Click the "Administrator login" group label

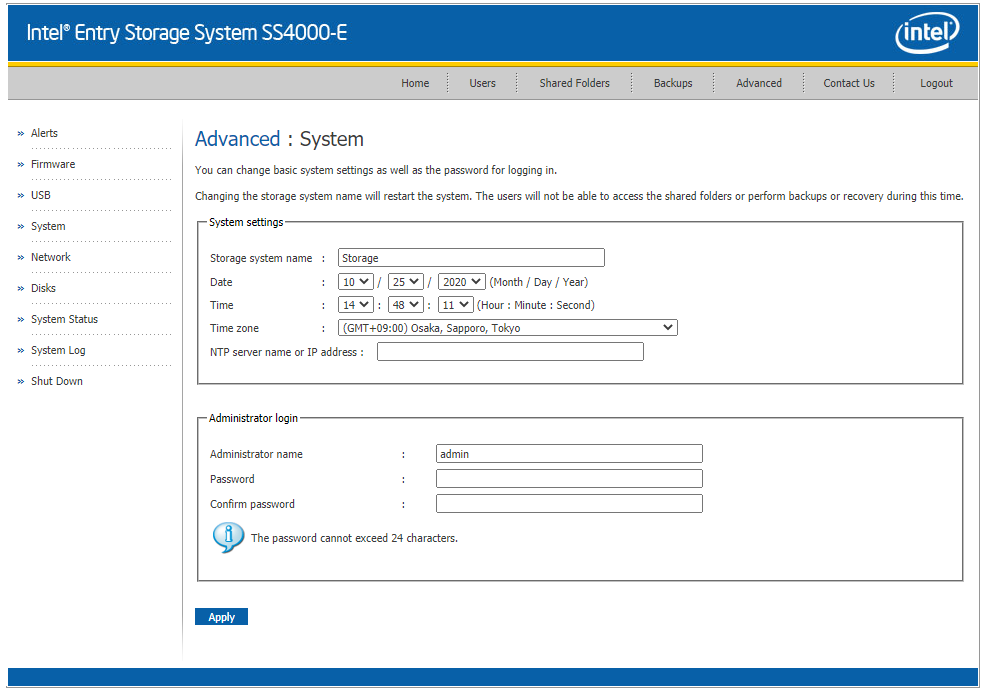pos(253,418)
